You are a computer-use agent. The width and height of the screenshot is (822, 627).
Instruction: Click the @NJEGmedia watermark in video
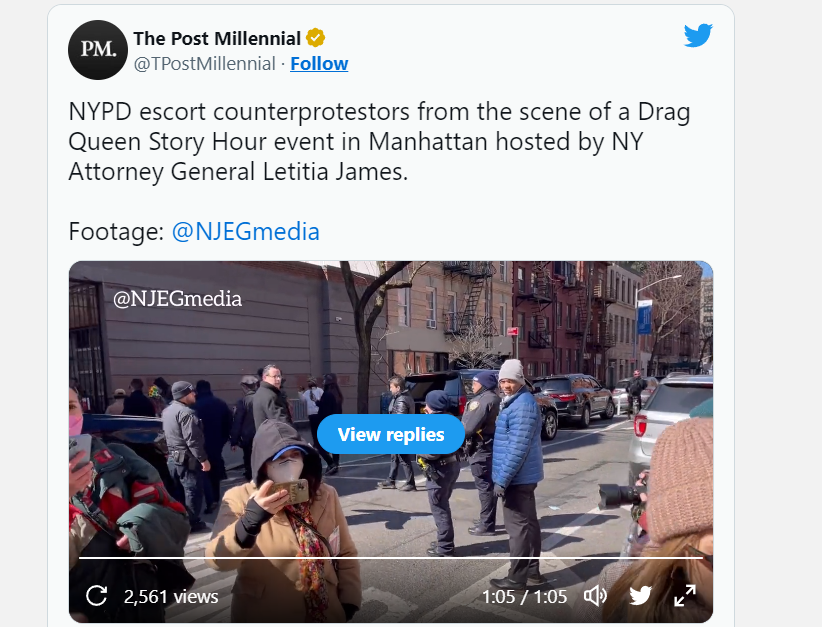tap(177, 299)
